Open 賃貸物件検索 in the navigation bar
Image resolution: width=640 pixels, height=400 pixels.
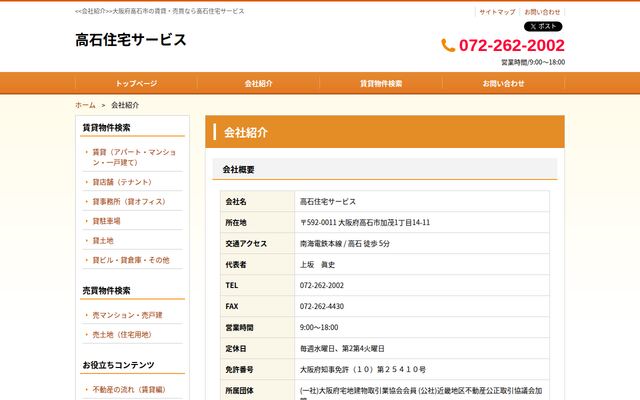[x=381, y=84]
